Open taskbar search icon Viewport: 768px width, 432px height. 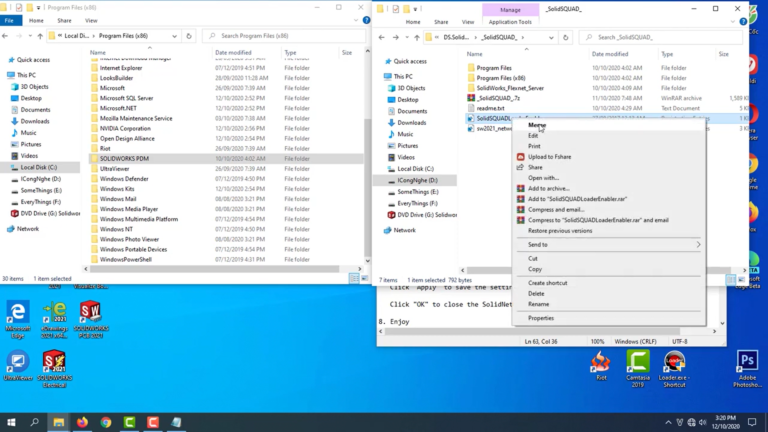(35, 422)
